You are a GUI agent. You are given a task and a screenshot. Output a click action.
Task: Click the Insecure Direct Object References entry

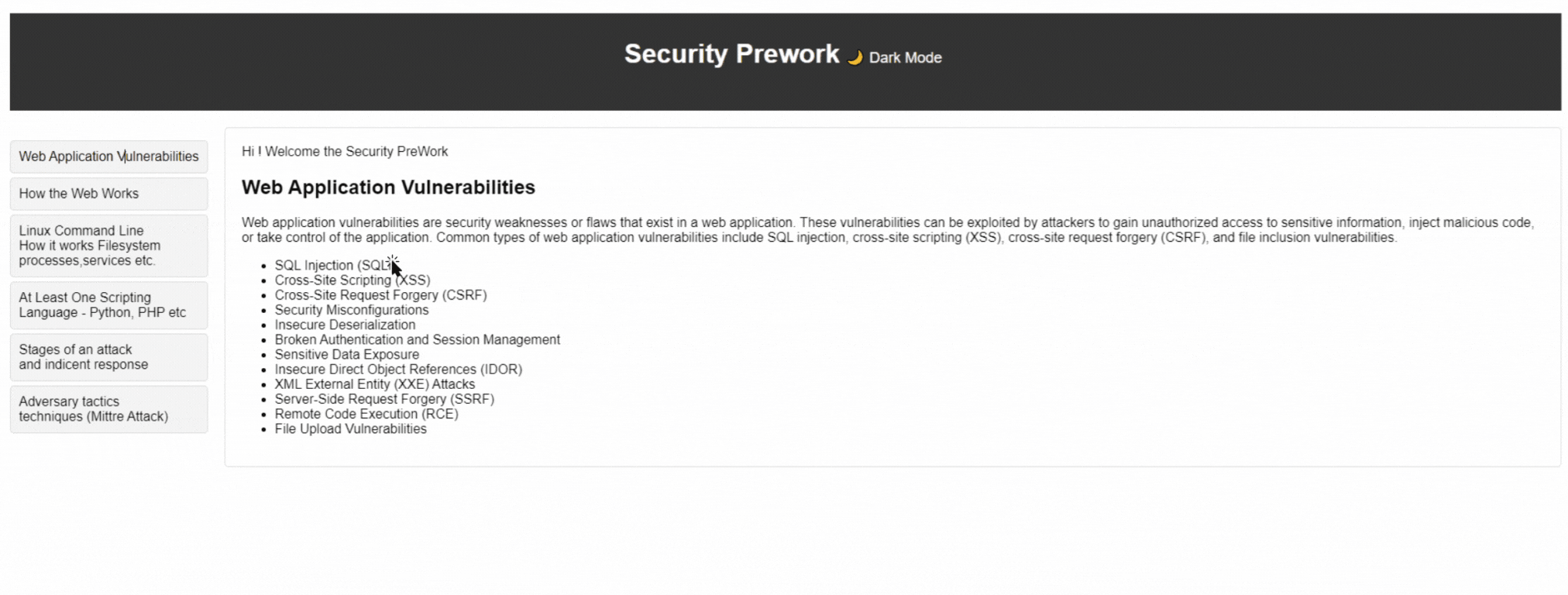[x=398, y=369]
